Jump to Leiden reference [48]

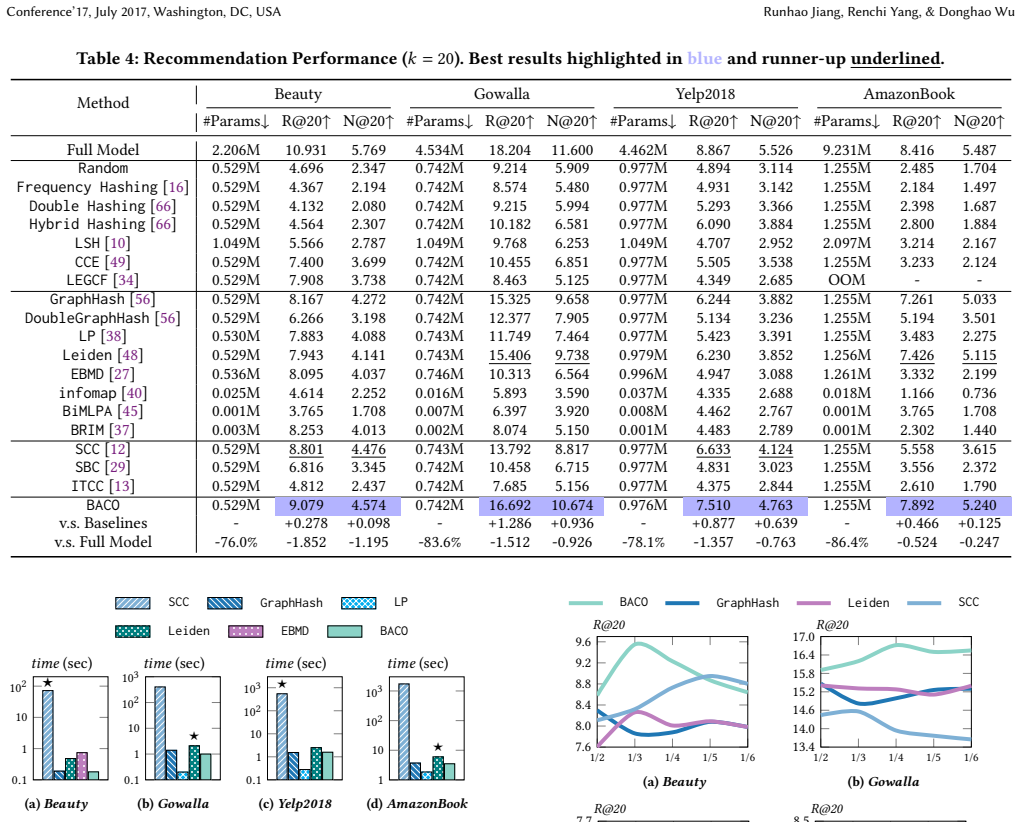[130, 356]
